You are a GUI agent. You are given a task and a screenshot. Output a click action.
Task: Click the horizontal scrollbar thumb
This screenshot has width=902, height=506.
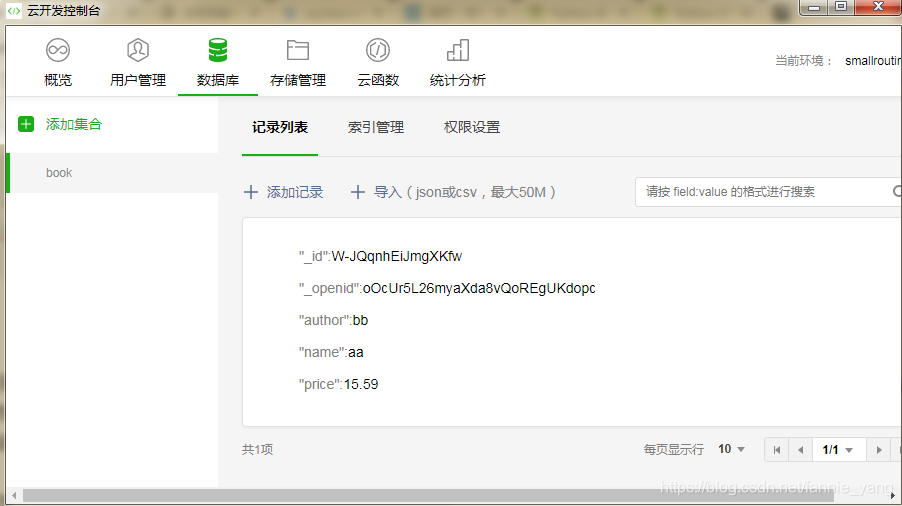click(x=429, y=495)
